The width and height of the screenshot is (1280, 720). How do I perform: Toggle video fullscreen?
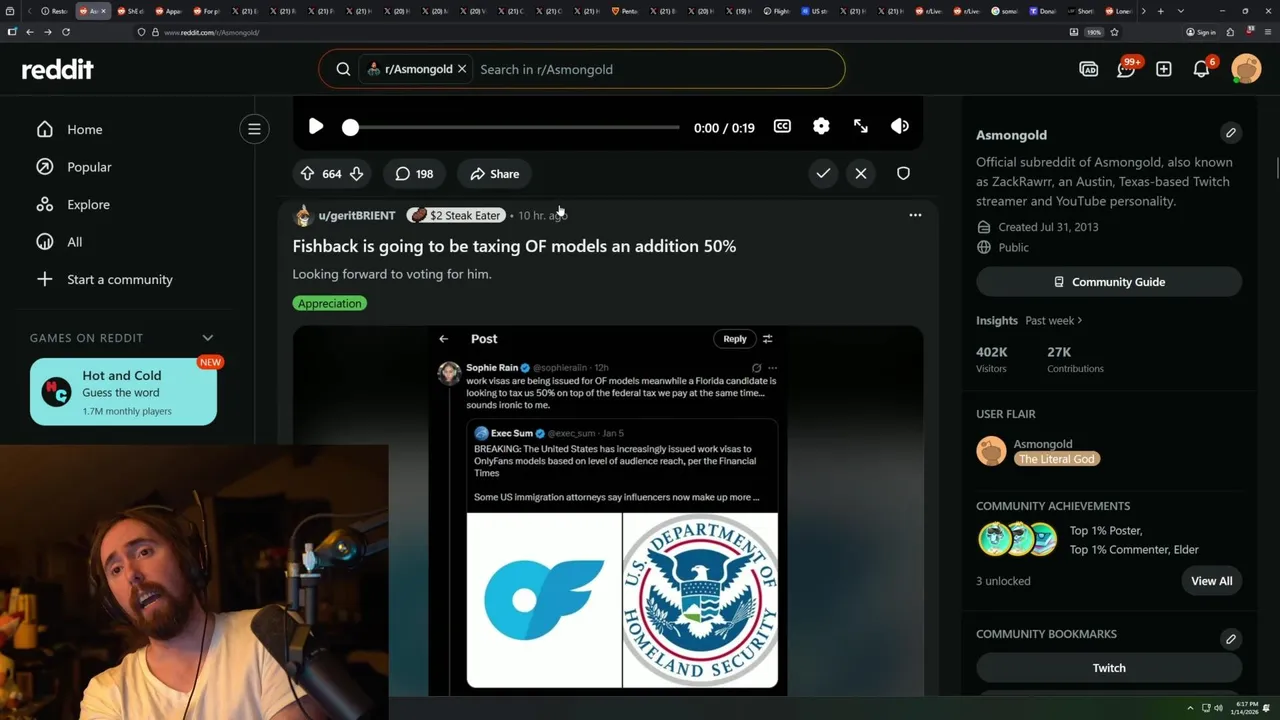861,126
